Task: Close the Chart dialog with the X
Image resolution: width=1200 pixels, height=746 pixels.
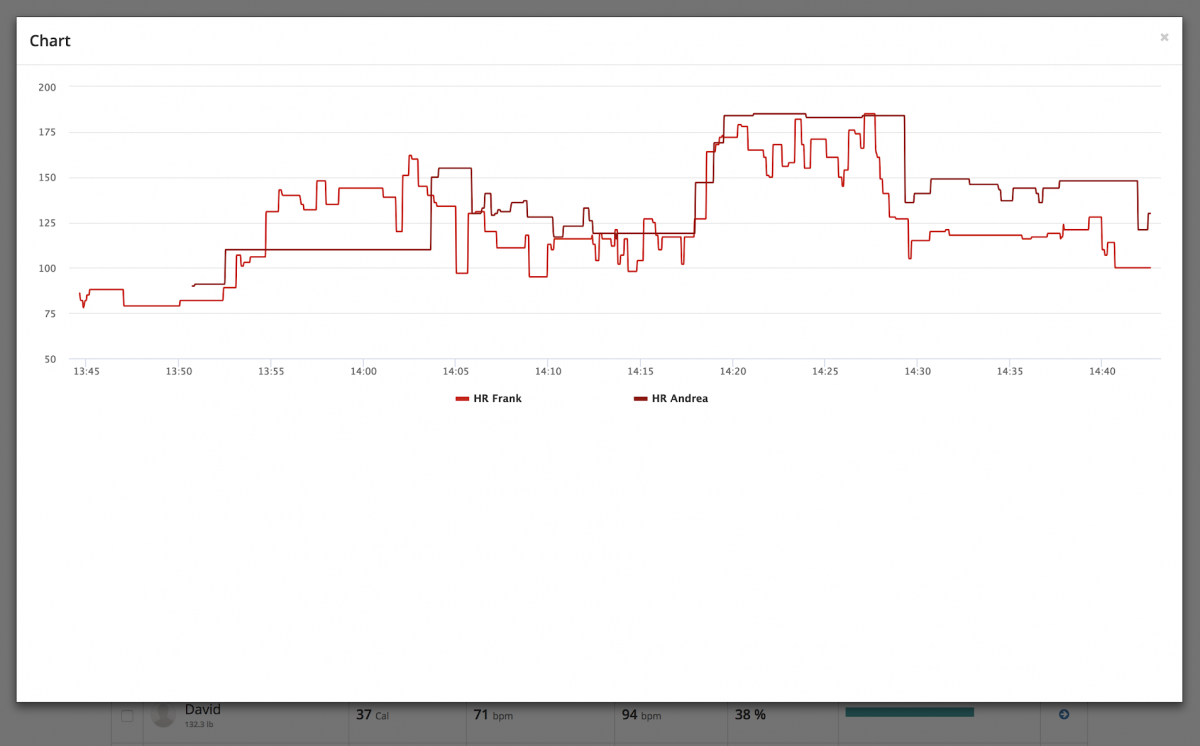Action: pyautogui.click(x=1164, y=37)
